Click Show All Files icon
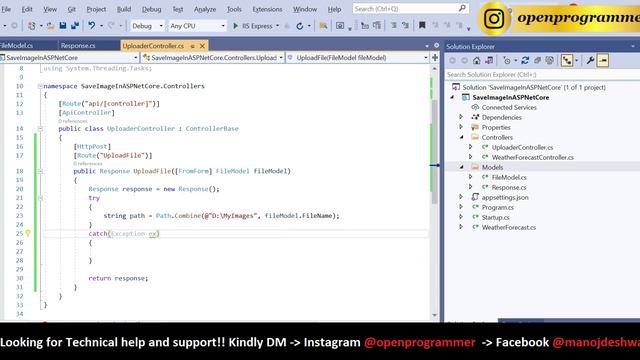This screenshot has height=360, width=640. tap(550, 61)
